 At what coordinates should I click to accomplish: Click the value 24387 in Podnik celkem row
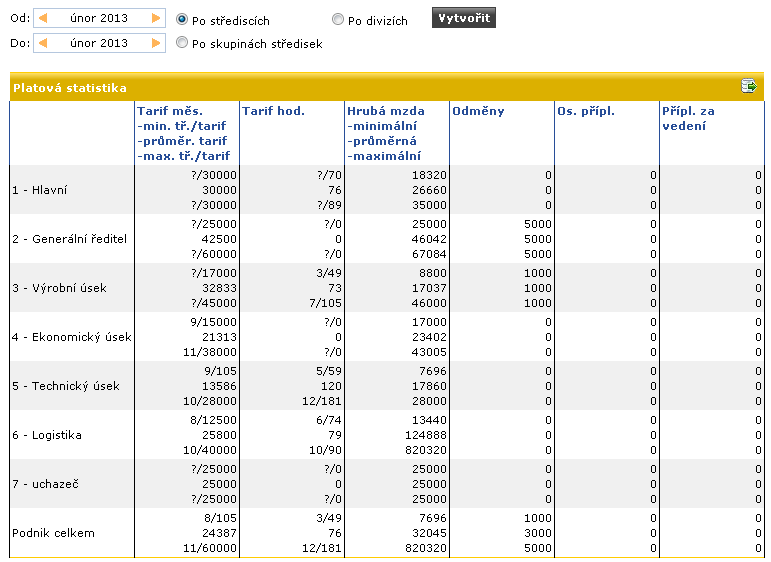pos(219,533)
